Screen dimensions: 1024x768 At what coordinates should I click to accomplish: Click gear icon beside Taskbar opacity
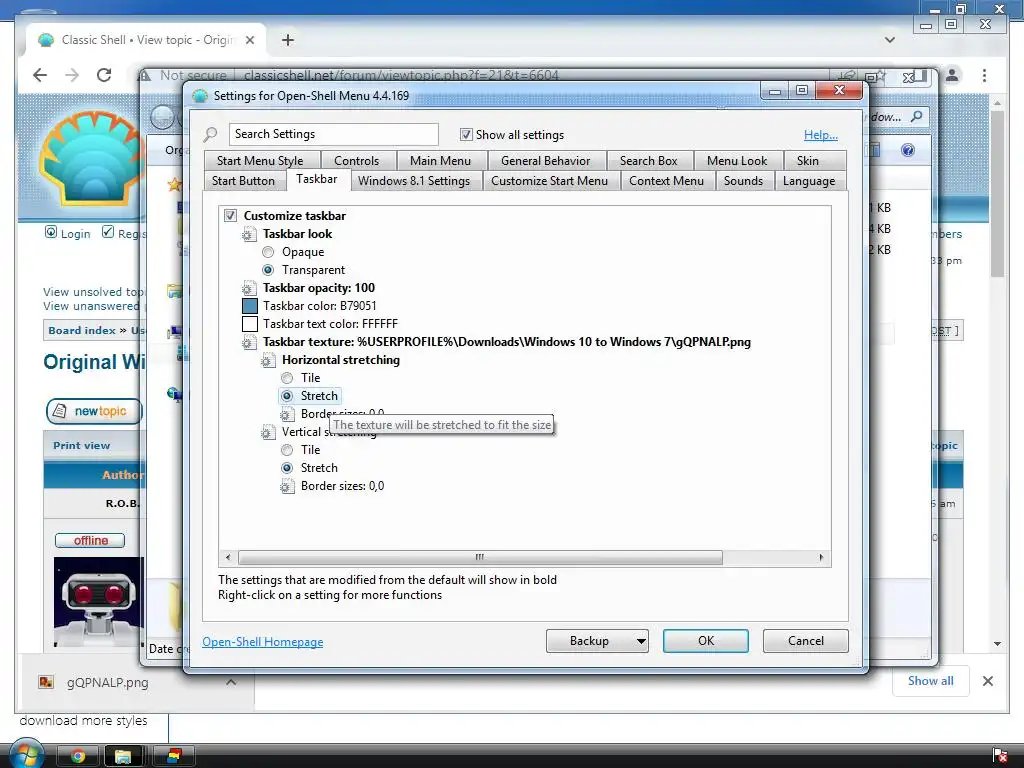coord(249,288)
